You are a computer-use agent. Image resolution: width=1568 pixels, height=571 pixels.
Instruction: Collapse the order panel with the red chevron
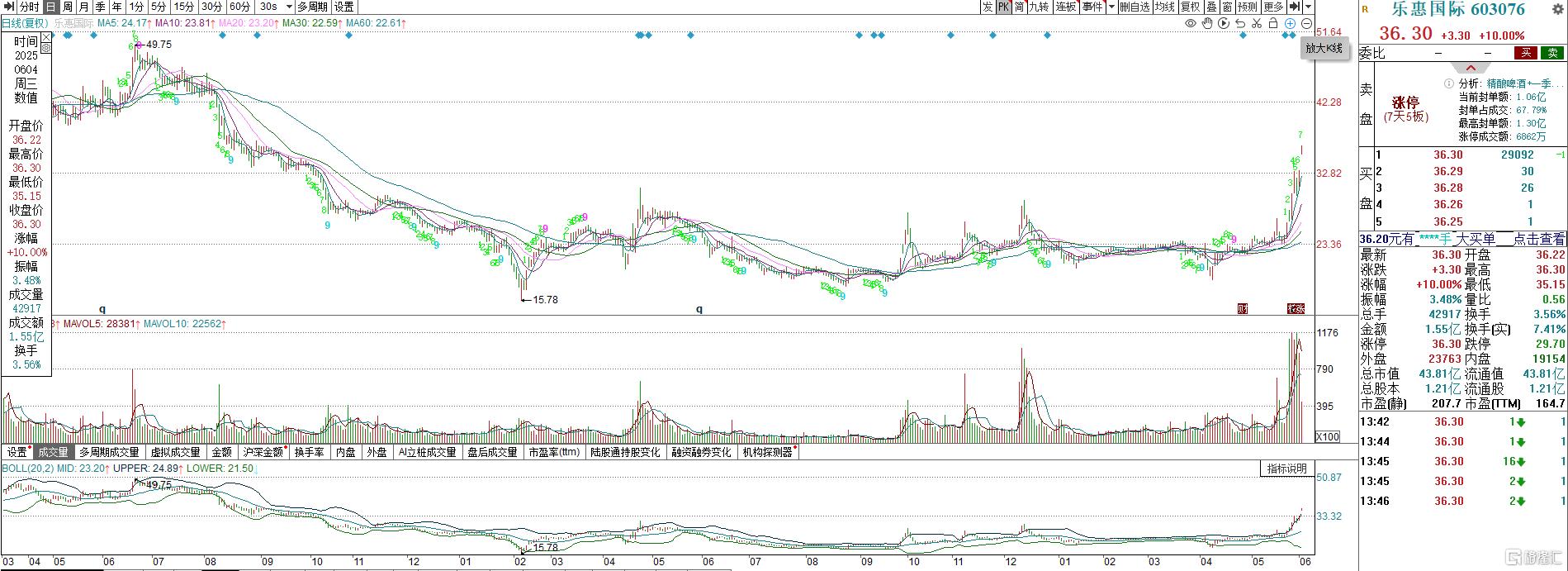pyautogui.click(x=1471, y=68)
